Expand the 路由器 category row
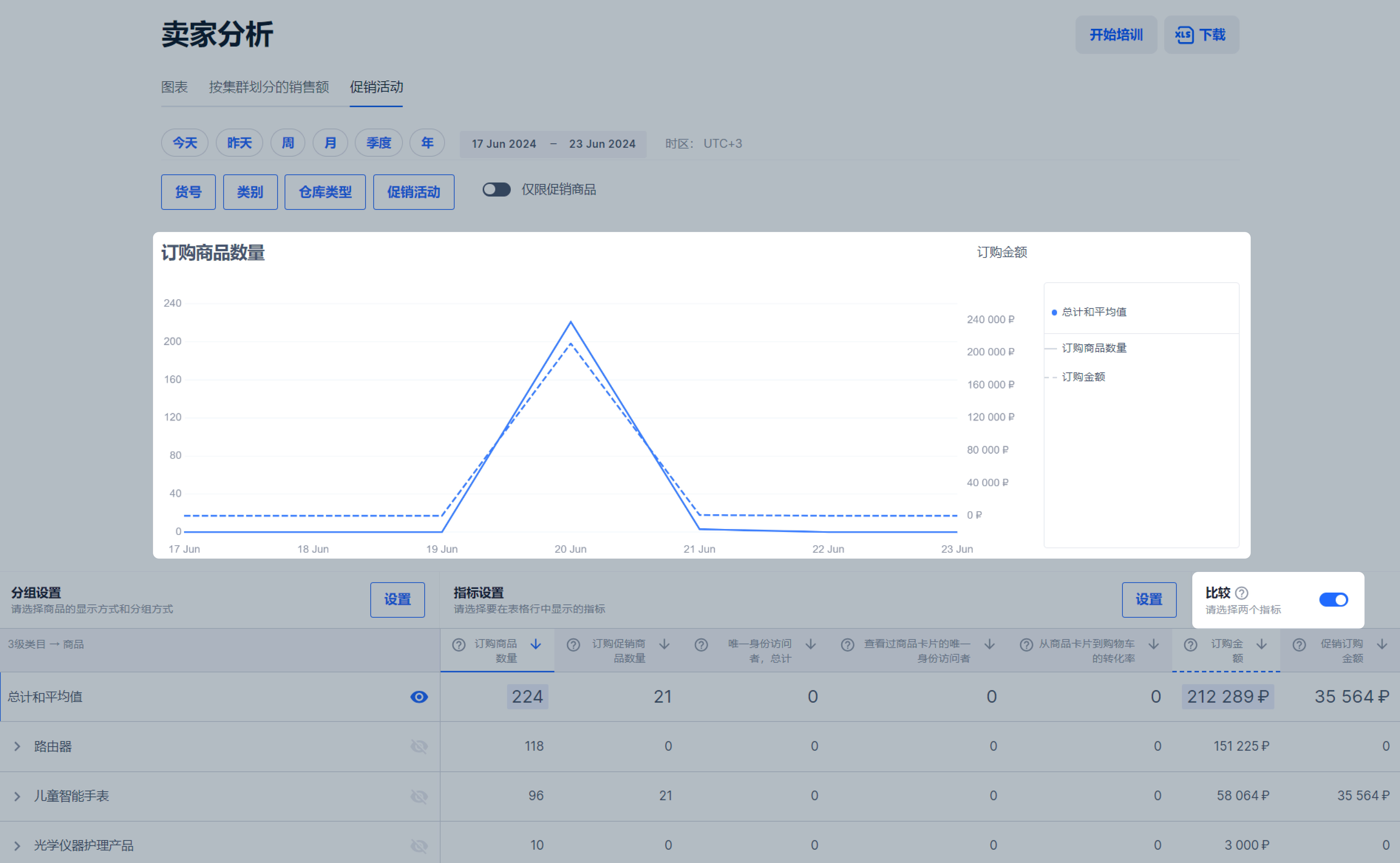Viewport: 1400px width, 863px height. click(17, 747)
